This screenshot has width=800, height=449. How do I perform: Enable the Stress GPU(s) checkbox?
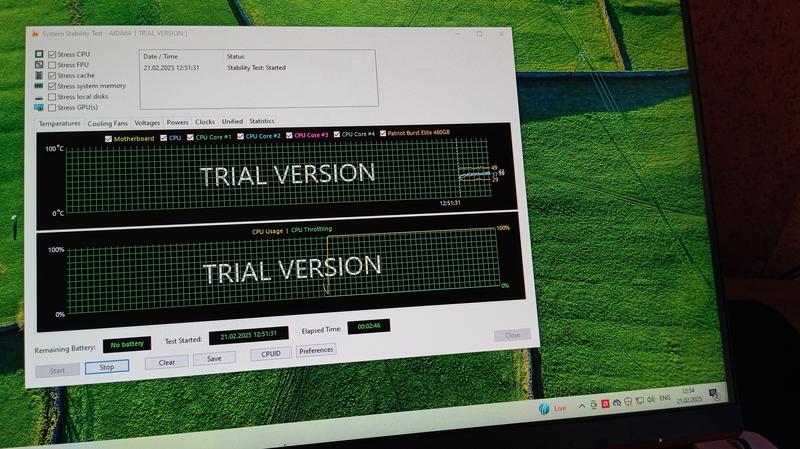[x=52, y=108]
